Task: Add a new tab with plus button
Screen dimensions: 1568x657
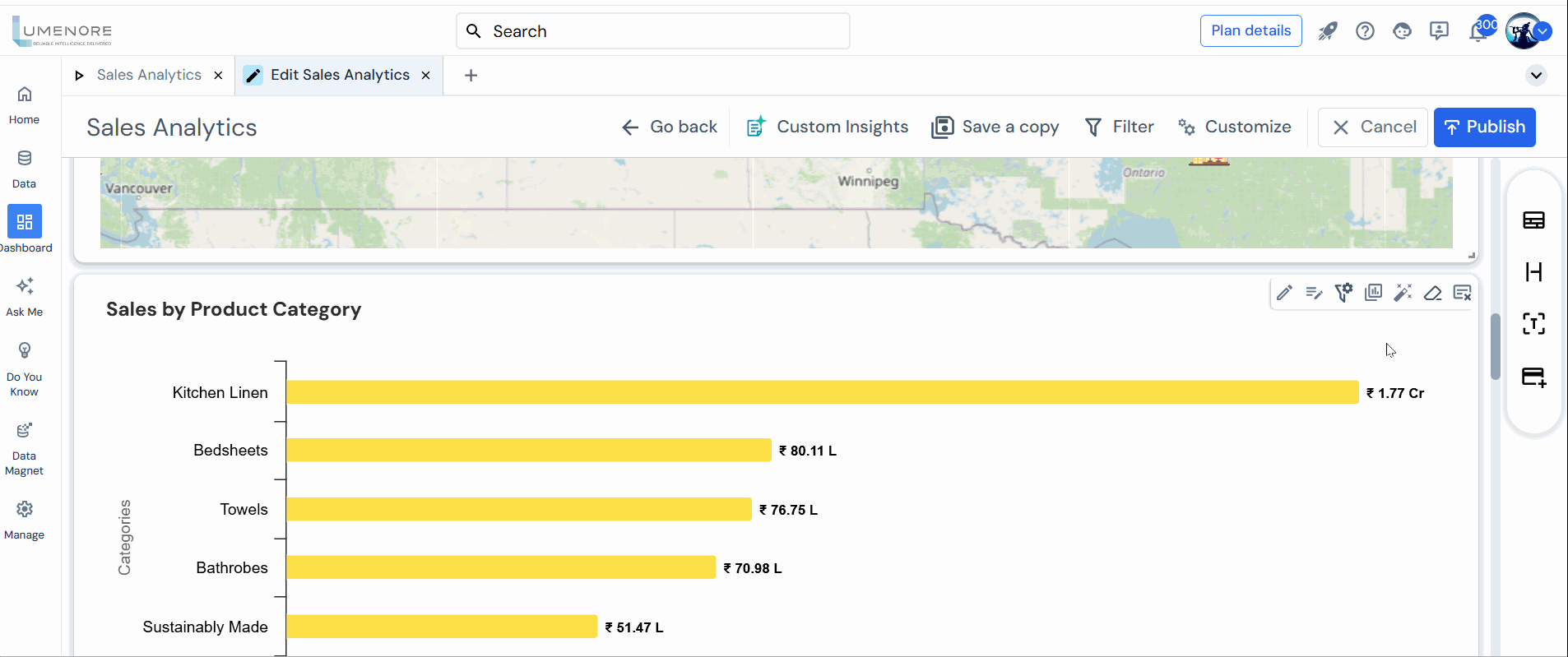Action: tap(471, 76)
